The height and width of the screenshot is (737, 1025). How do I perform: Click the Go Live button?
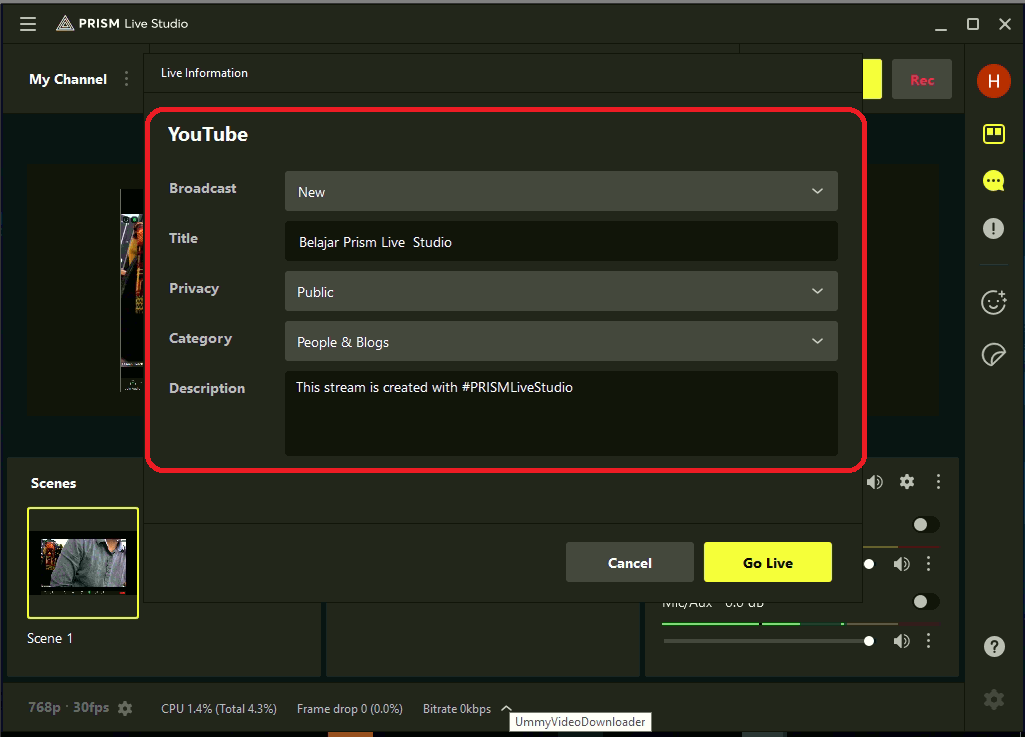[x=767, y=562]
